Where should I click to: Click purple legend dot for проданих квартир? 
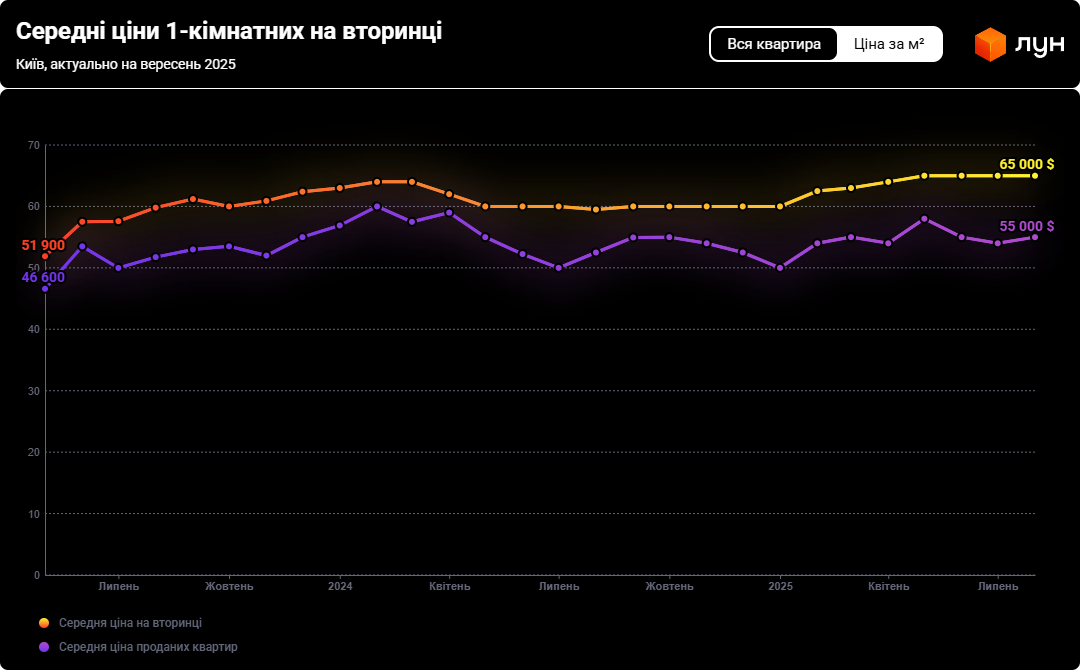tap(44, 647)
